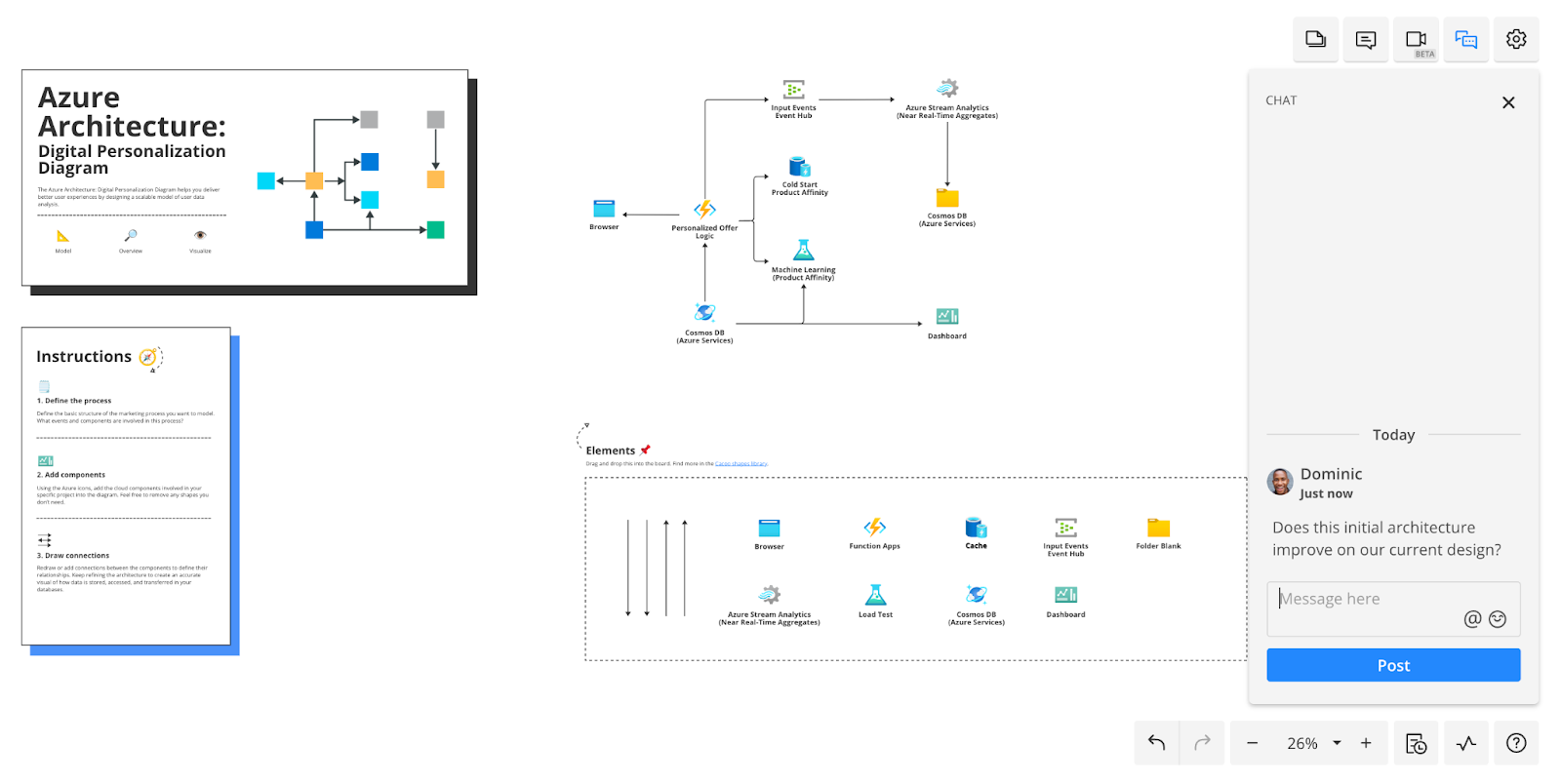Screen dimensions: 1561x784
Task: Select Browser icon in Elements library
Action: coord(769,528)
